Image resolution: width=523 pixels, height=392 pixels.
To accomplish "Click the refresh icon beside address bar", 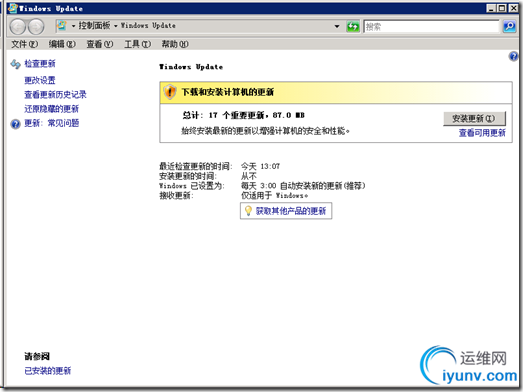I will point(353,26).
